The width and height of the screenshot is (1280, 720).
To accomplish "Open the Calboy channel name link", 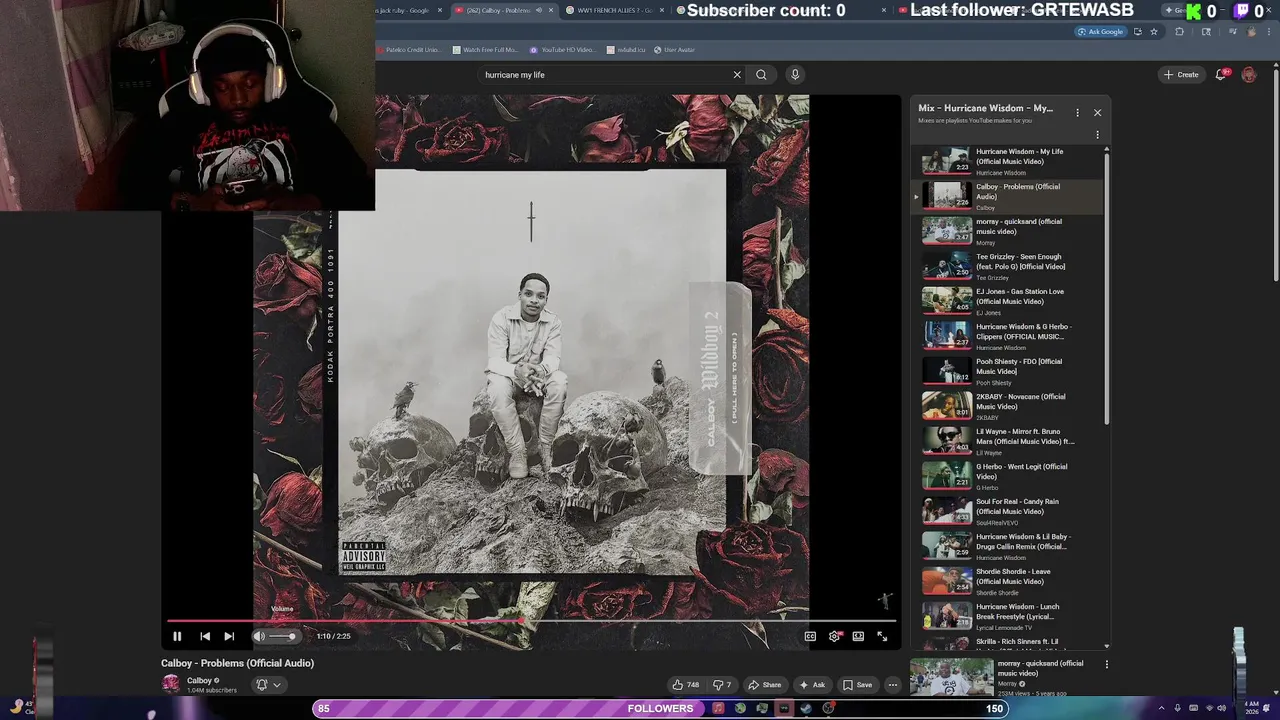I will pyautogui.click(x=199, y=681).
